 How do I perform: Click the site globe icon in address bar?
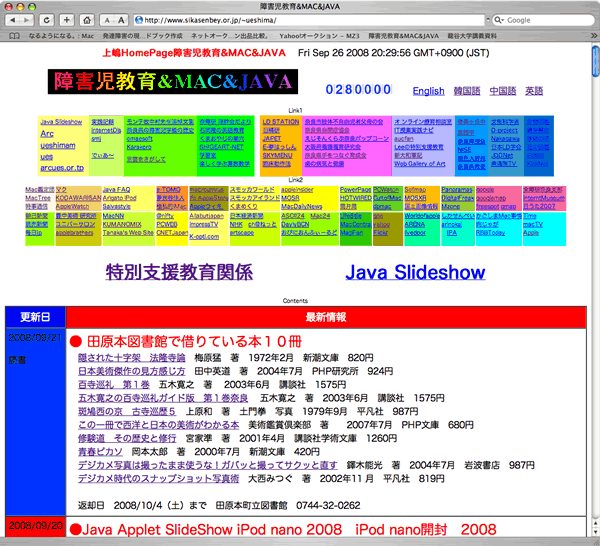(x=139, y=20)
